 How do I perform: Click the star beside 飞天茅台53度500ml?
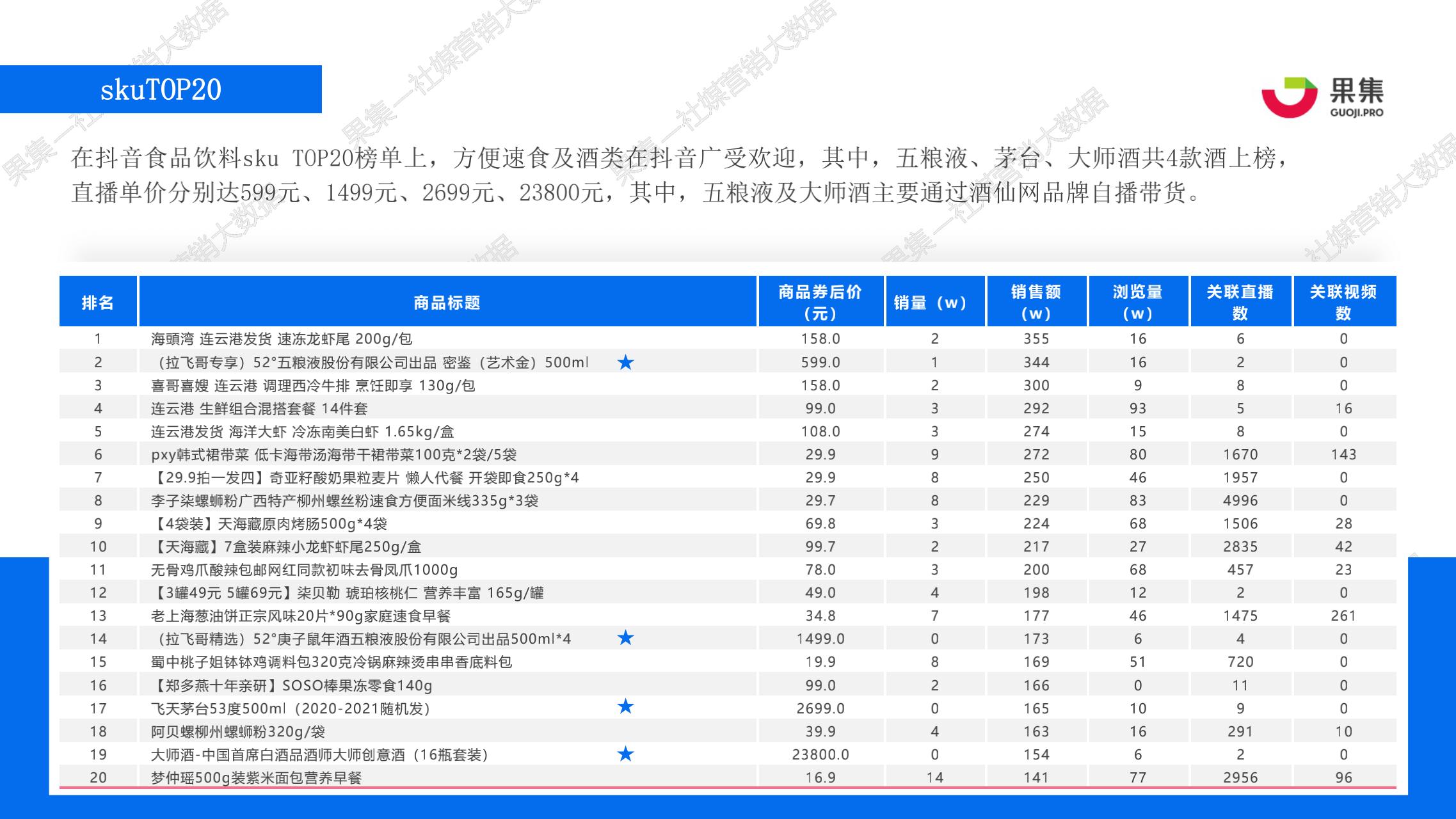[625, 707]
